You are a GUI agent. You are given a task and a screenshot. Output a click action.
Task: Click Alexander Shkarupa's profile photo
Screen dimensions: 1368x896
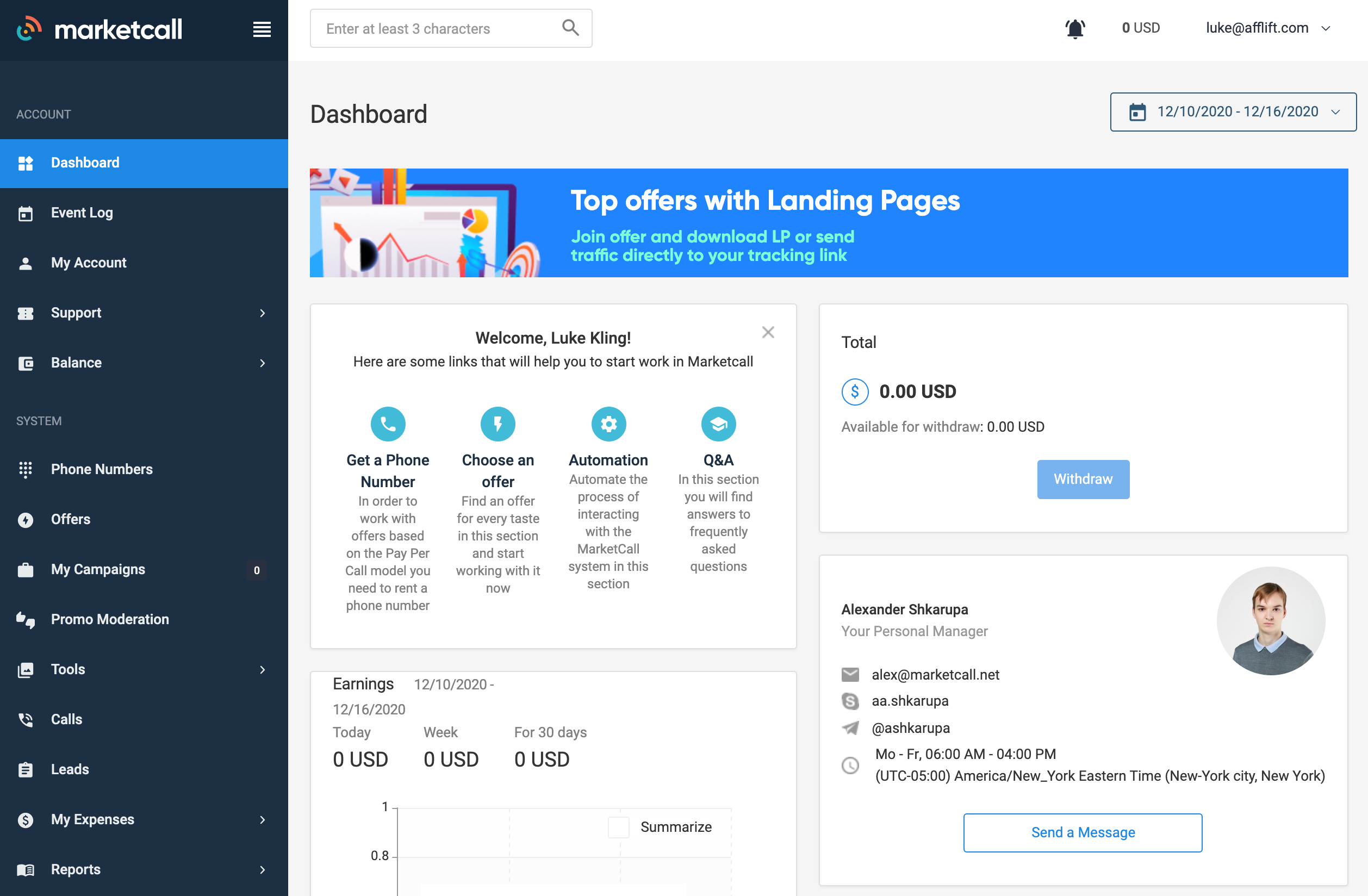[1271, 621]
